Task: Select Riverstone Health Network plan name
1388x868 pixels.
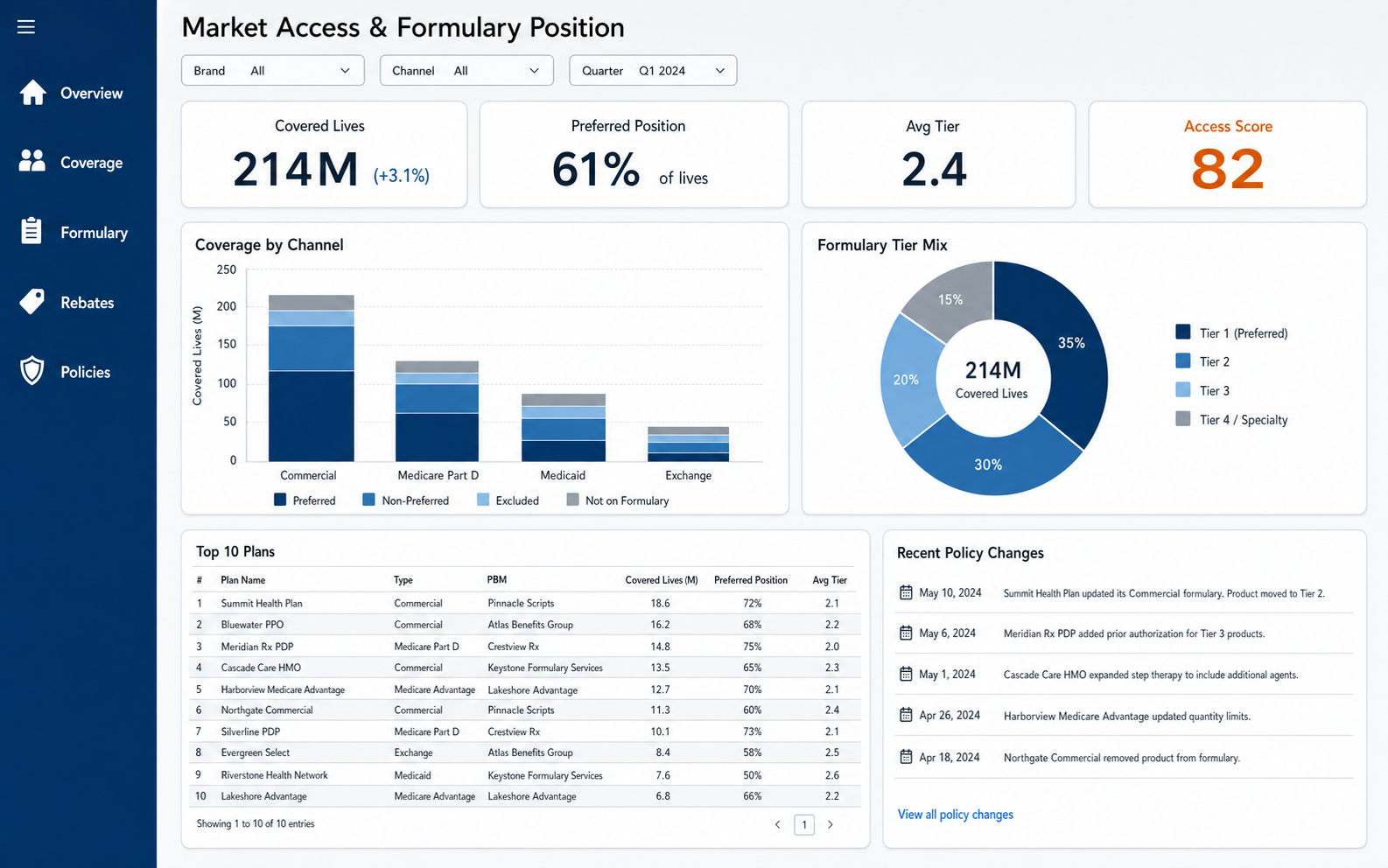Action: click(274, 775)
